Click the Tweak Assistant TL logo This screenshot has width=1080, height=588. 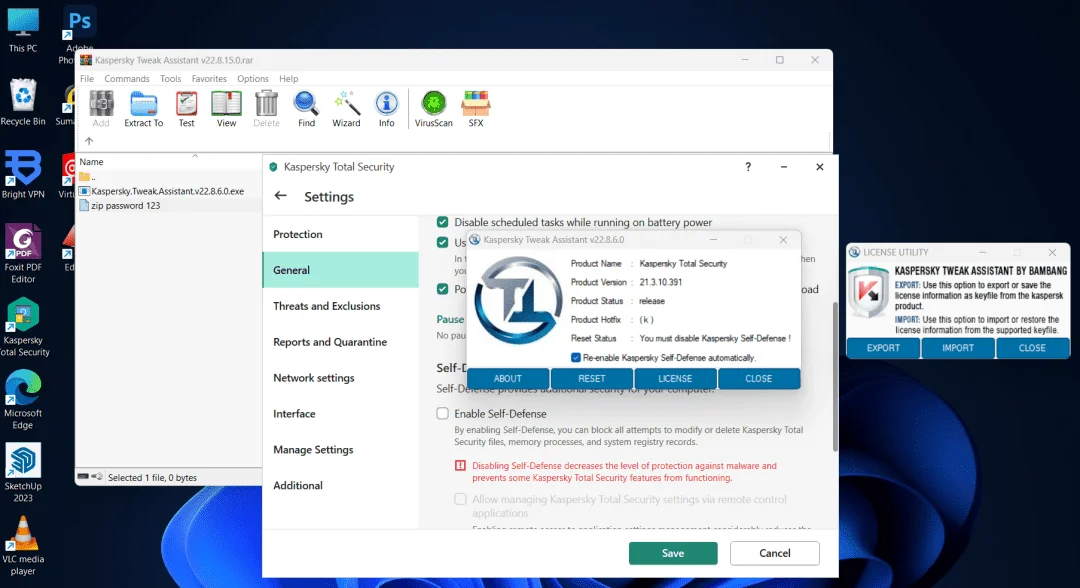pos(518,300)
